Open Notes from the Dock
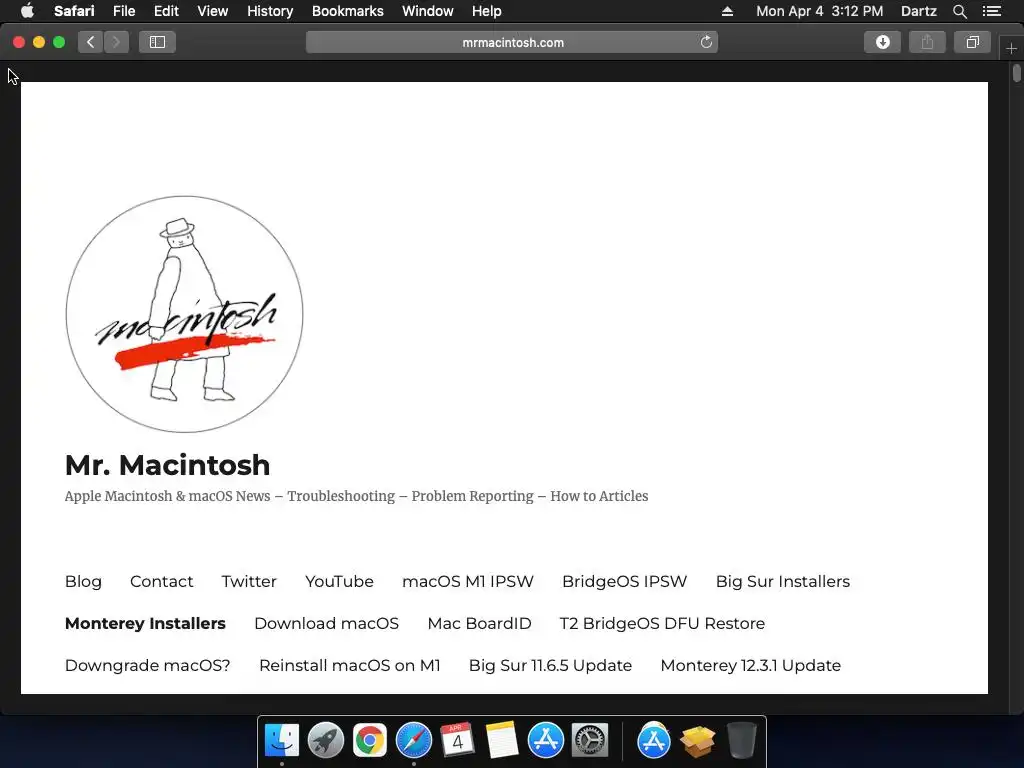 (502, 741)
